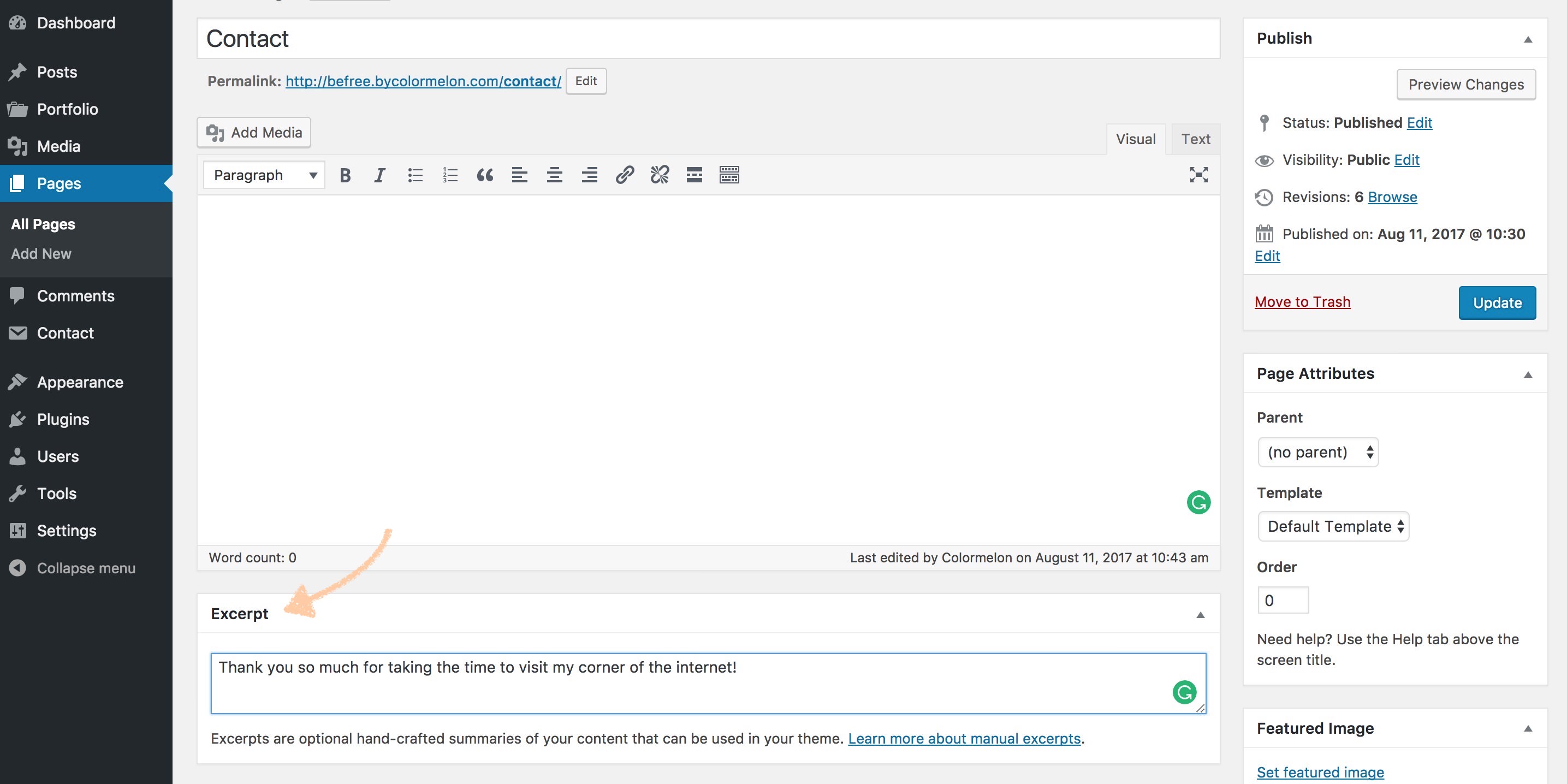Open the Paragraph format dropdown

[264, 175]
